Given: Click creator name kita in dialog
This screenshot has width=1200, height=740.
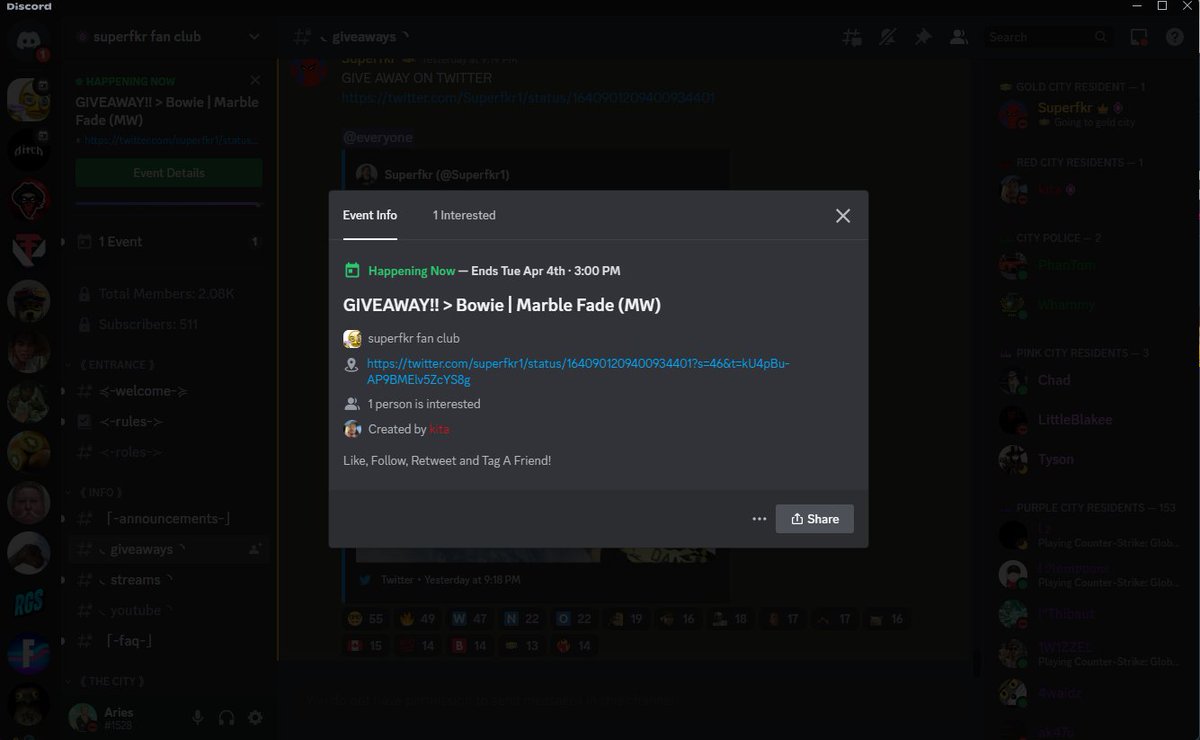Looking at the screenshot, I should click(x=439, y=429).
